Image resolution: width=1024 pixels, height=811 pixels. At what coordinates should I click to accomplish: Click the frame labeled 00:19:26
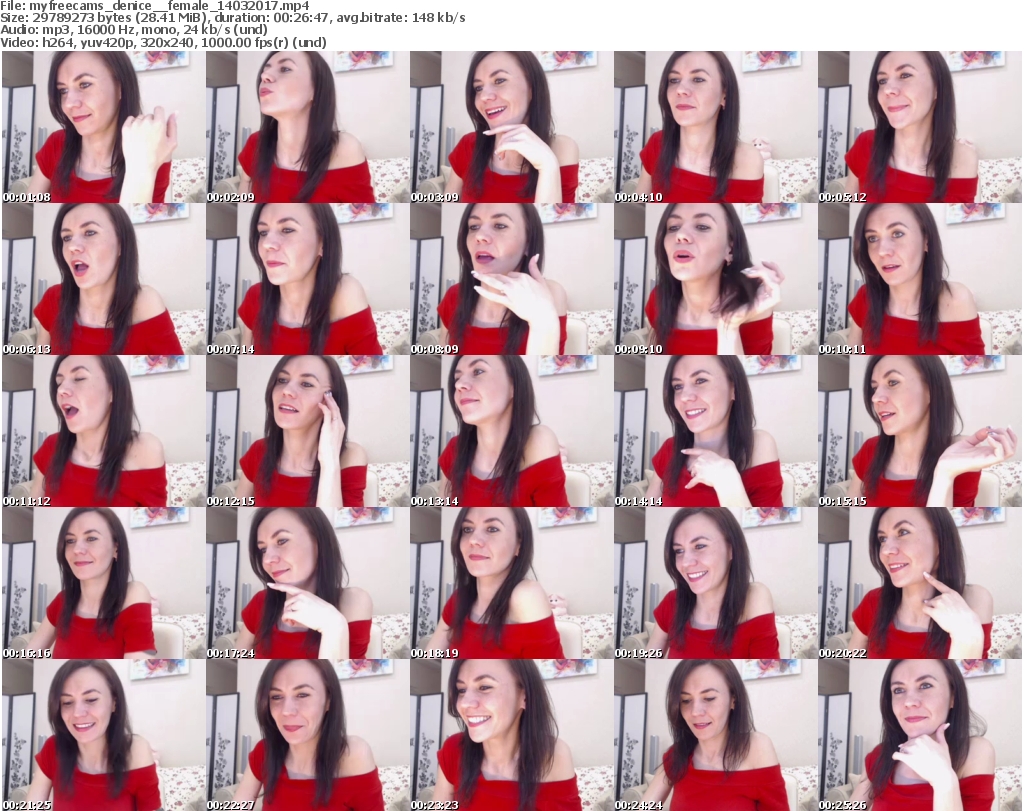715,584
